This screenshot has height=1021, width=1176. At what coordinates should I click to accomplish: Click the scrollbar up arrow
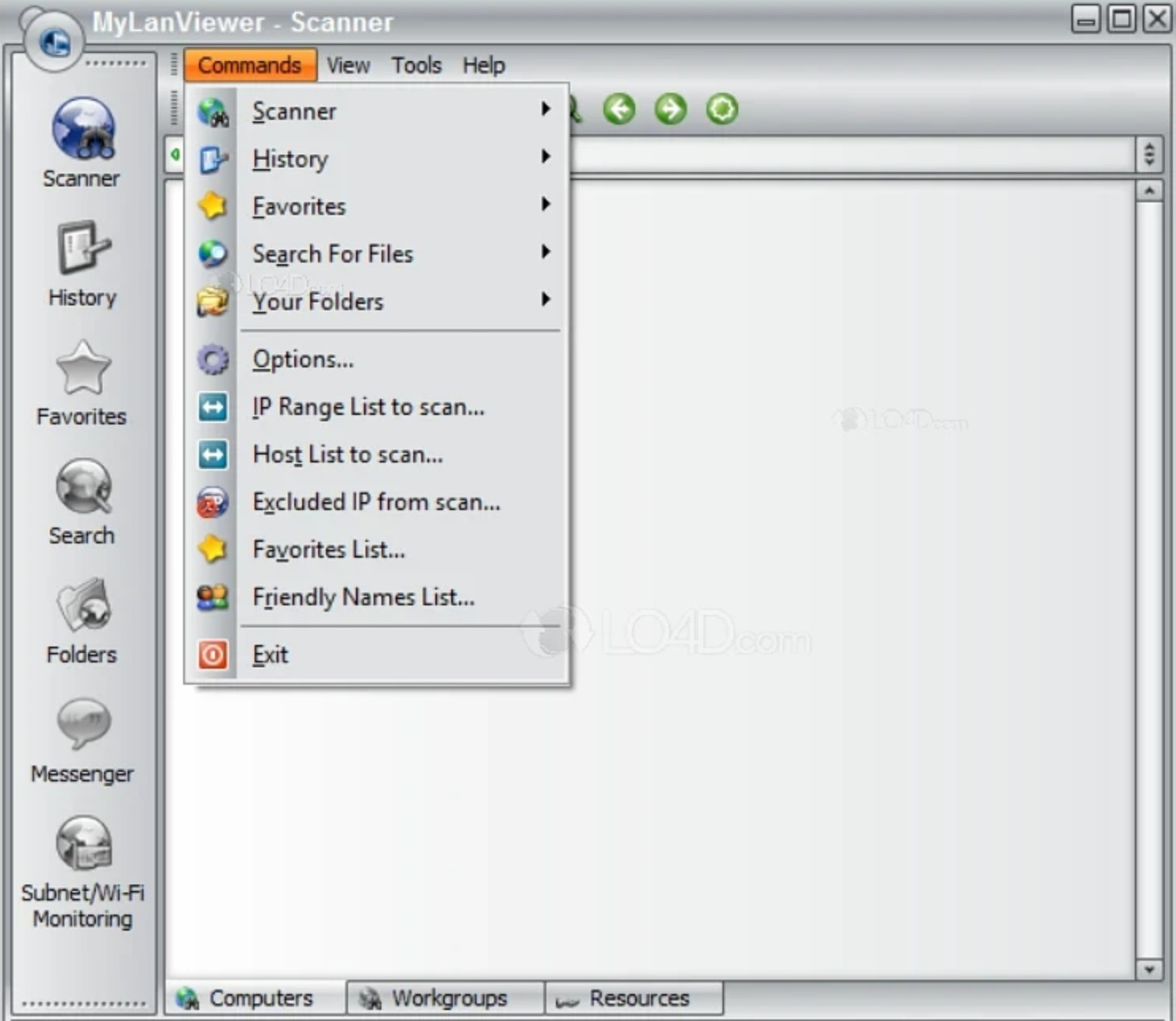click(1149, 190)
